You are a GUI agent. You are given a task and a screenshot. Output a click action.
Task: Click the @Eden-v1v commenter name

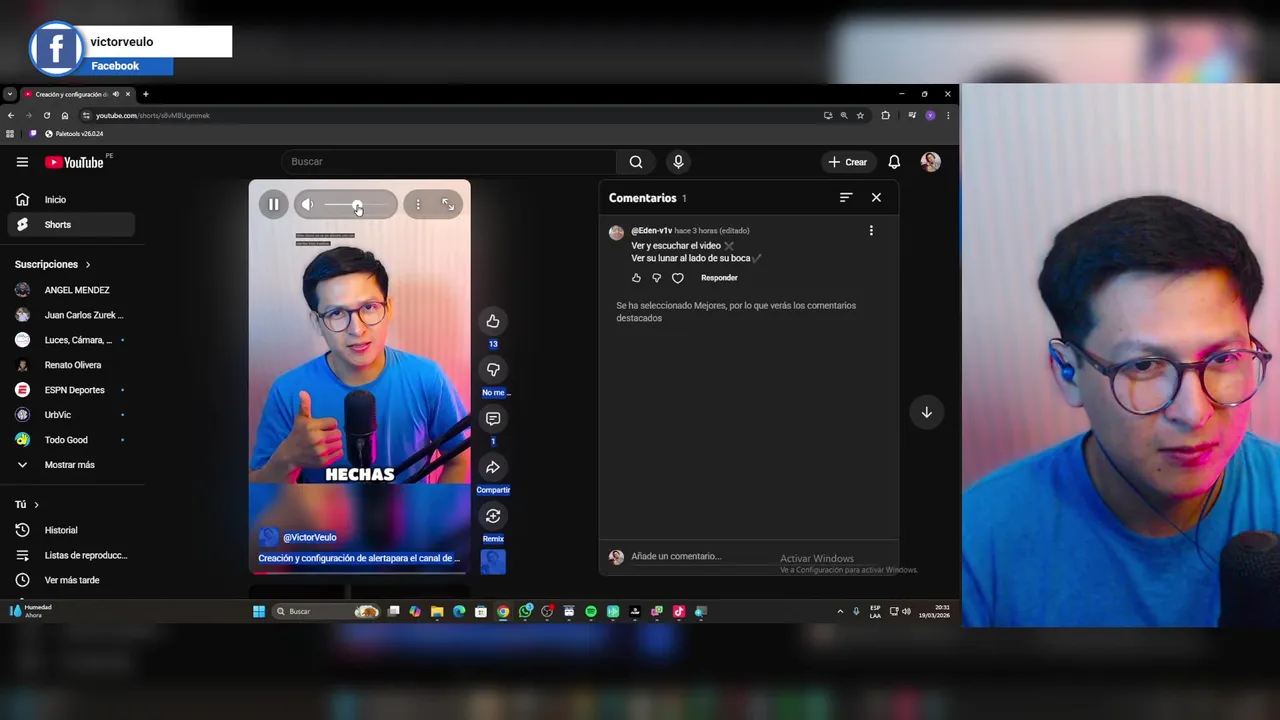tap(651, 231)
